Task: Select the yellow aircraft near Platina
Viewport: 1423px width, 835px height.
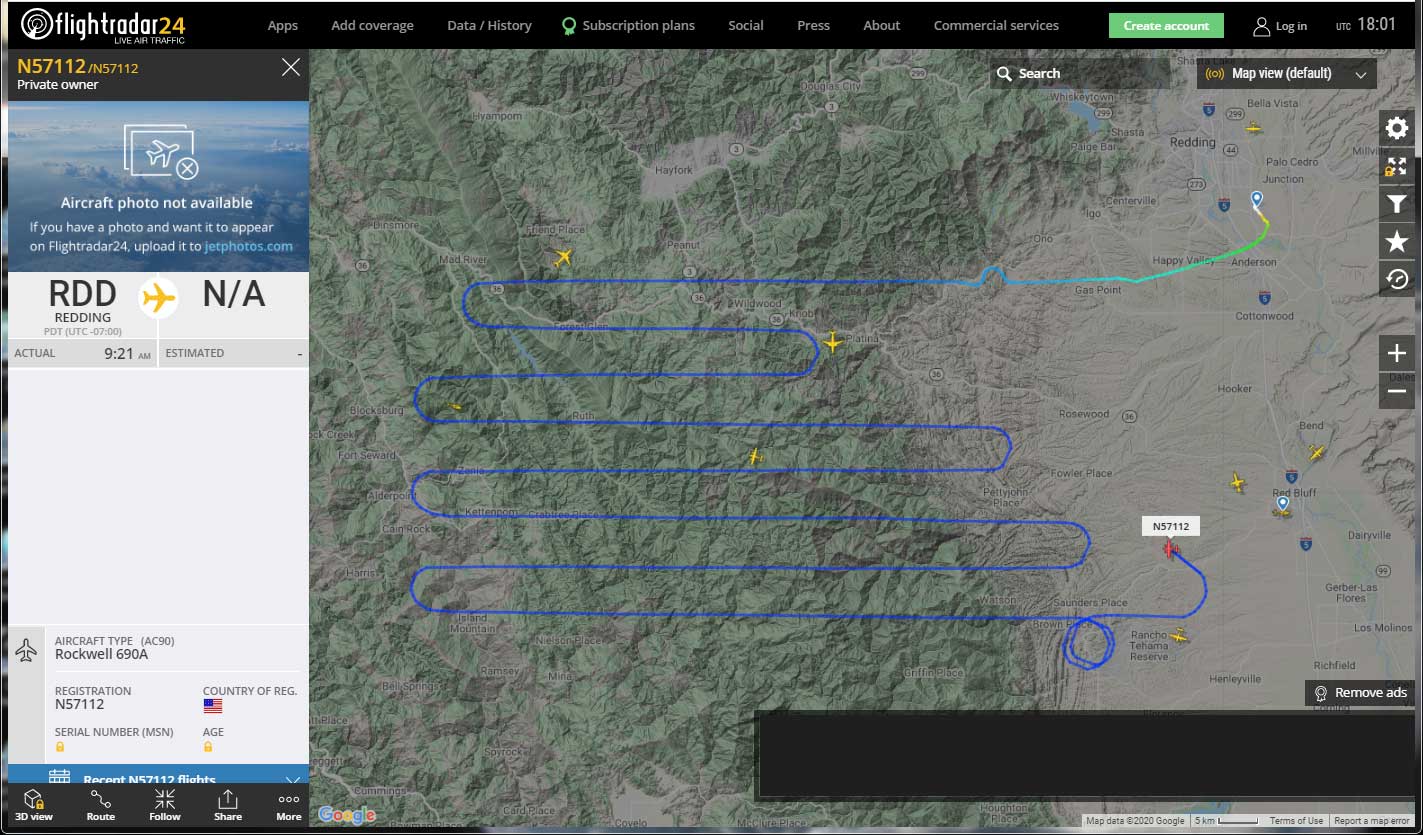Action: click(x=833, y=342)
